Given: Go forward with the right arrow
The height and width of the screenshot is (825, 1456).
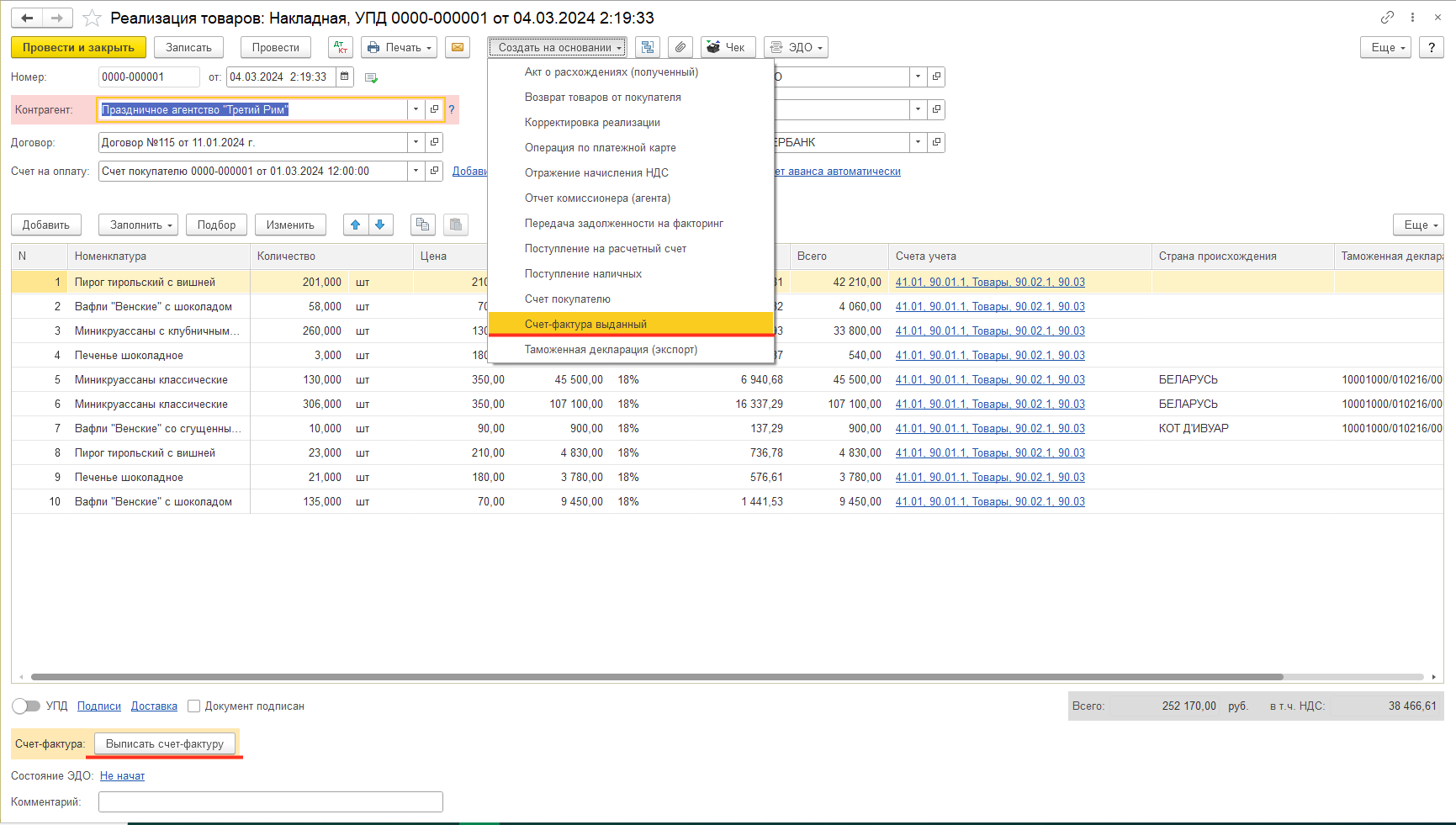Looking at the screenshot, I should (57, 18).
